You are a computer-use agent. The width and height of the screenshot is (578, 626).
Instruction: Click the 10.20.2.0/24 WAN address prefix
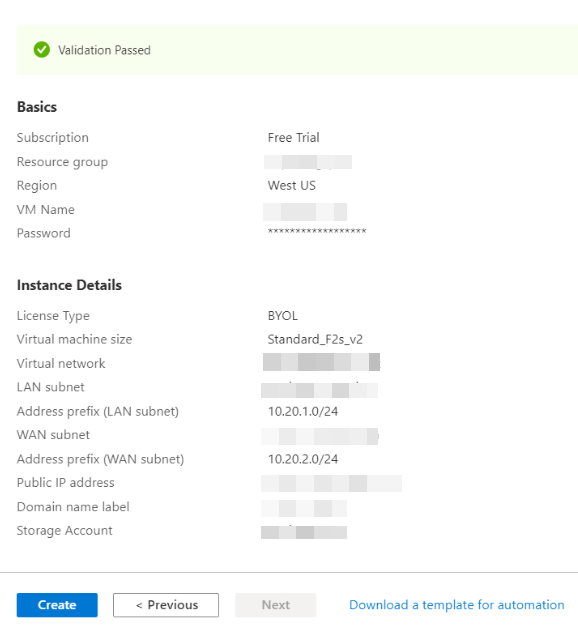pos(303,459)
